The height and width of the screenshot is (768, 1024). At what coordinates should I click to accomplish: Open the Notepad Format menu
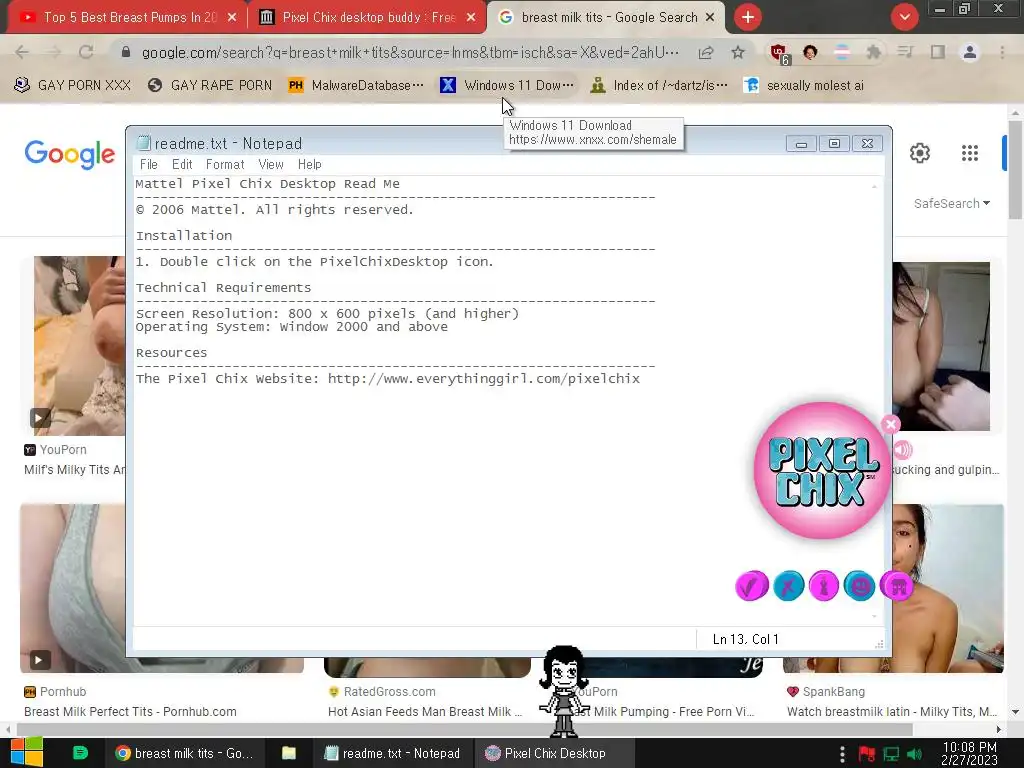pyautogui.click(x=225, y=165)
